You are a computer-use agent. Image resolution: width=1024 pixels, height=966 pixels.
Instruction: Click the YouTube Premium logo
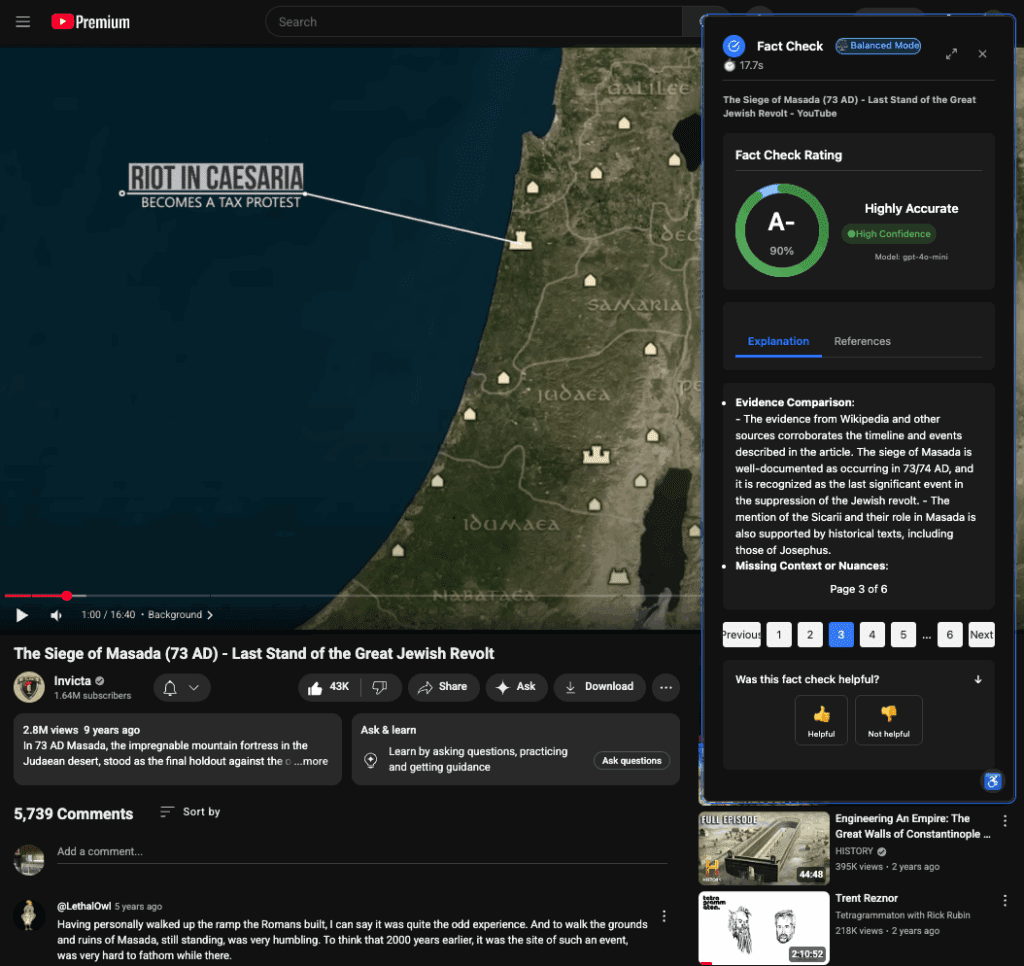pos(91,22)
